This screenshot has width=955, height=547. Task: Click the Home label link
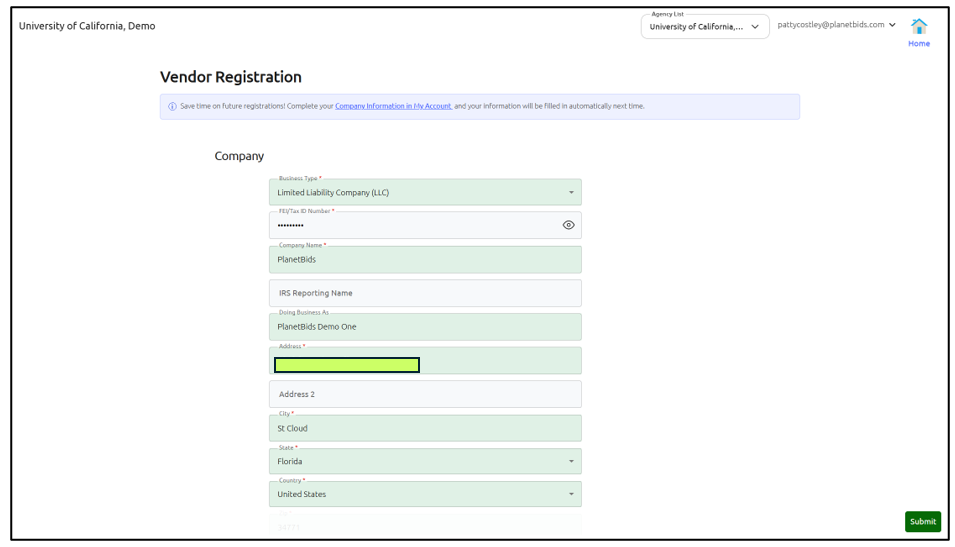click(x=918, y=44)
